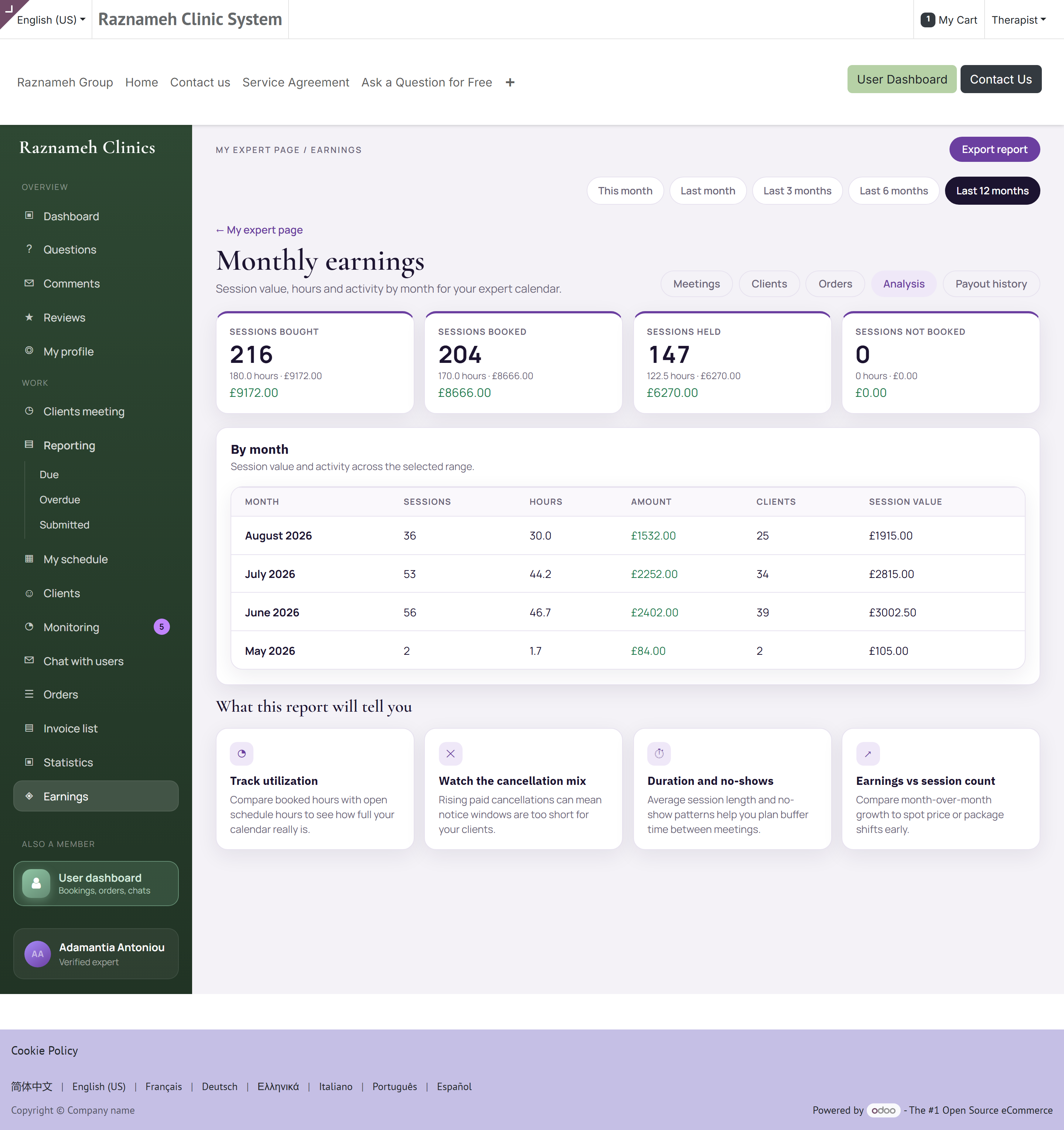Click the Monitoring pie icon
Screen dimensions: 1064x1130
point(29,626)
